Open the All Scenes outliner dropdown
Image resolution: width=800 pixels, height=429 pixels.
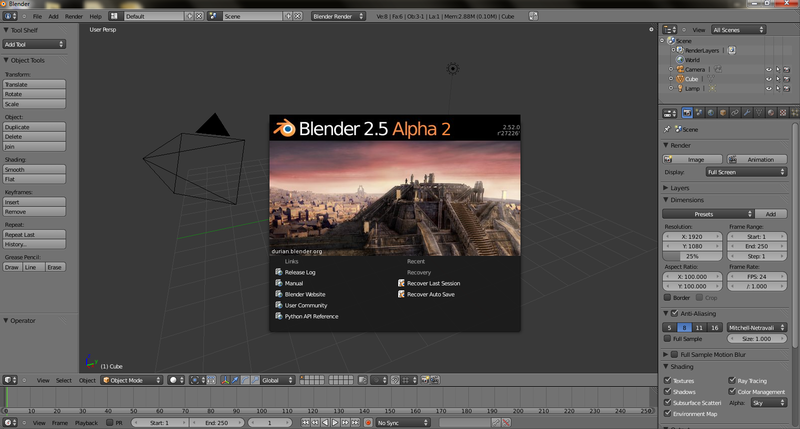point(738,30)
